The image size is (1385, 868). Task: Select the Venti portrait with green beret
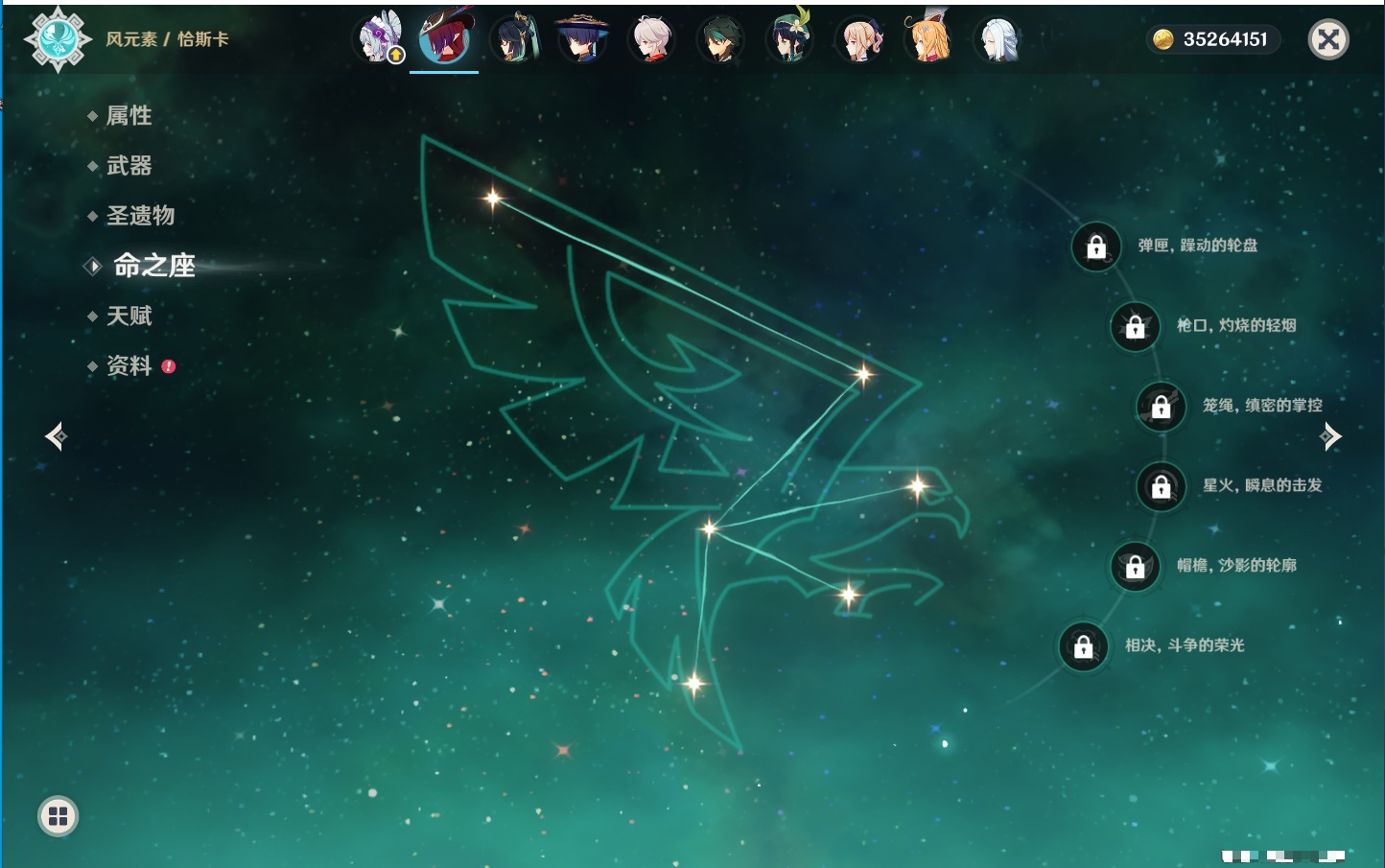pyautogui.click(x=789, y=37)
